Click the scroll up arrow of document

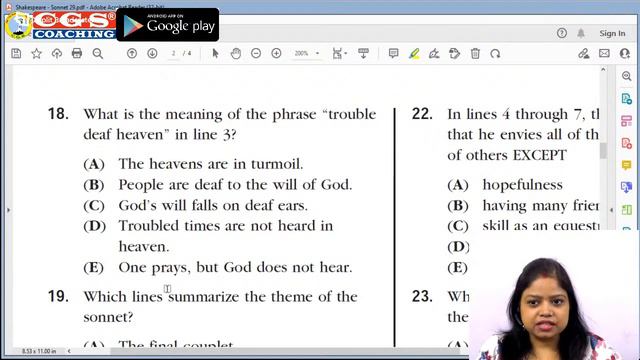pos(603,70)
